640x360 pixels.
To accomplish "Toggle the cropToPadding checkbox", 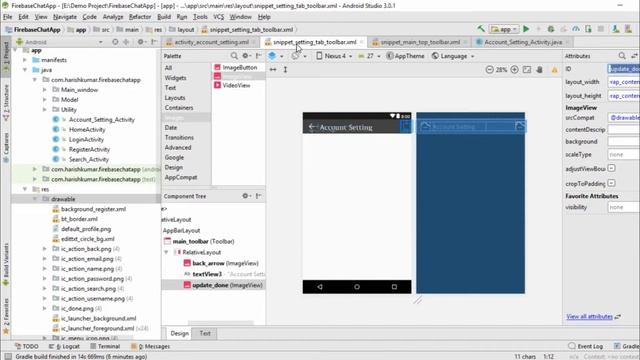I will pos(611,183).
